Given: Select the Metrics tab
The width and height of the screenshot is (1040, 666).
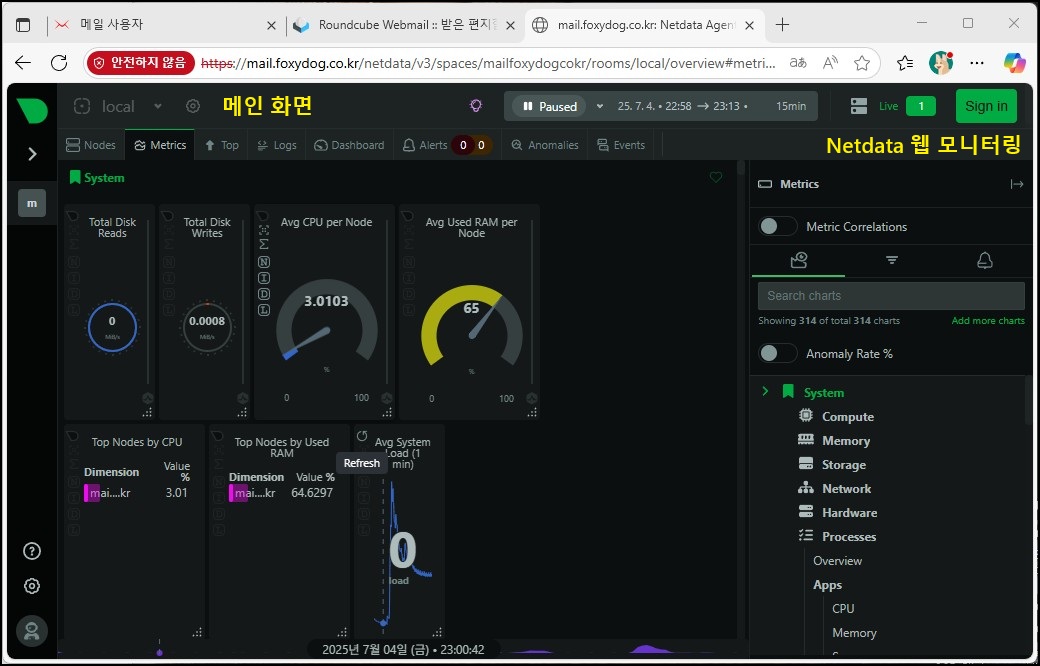Looking at the screenshot, I should coord(160,145).
